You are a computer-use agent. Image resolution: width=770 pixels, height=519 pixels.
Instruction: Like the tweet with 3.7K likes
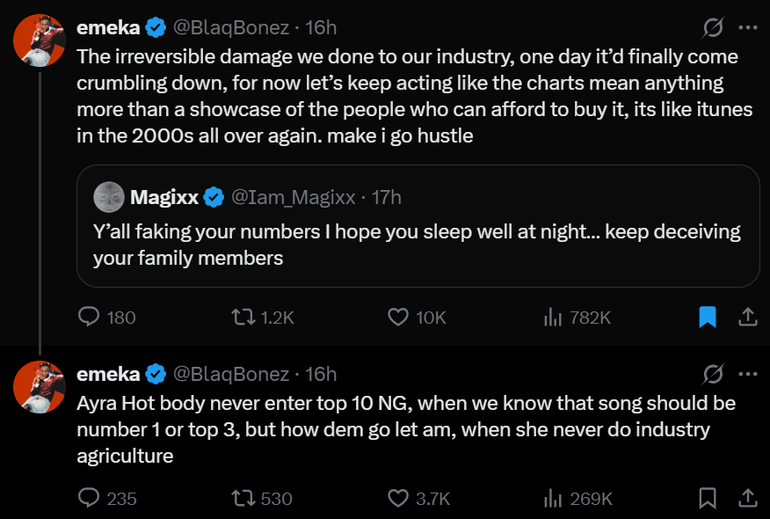click(x=398, y=497)
